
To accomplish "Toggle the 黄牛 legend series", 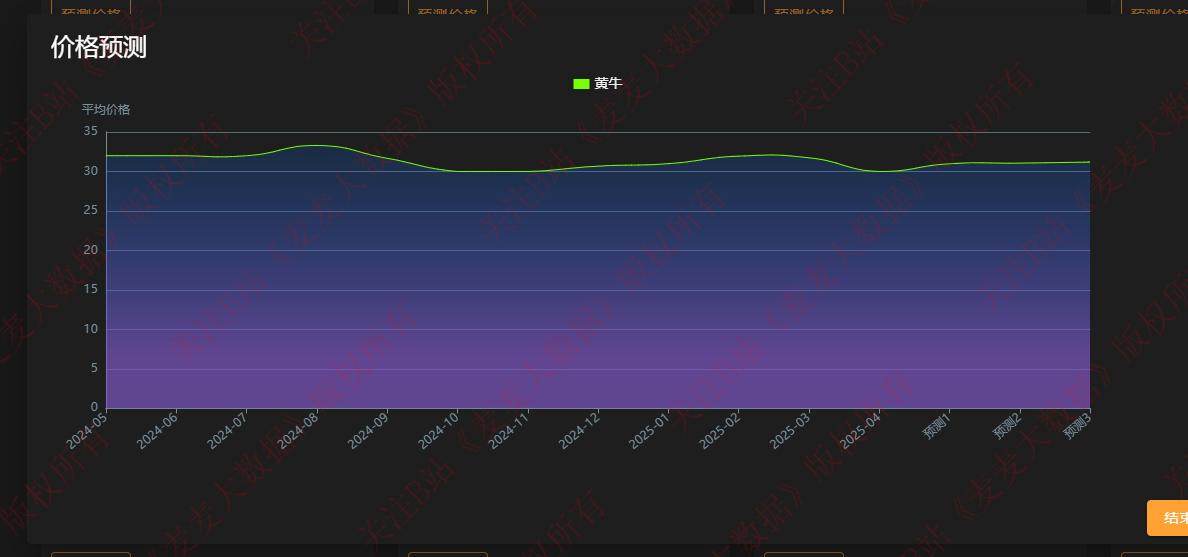I will (598, 84).
